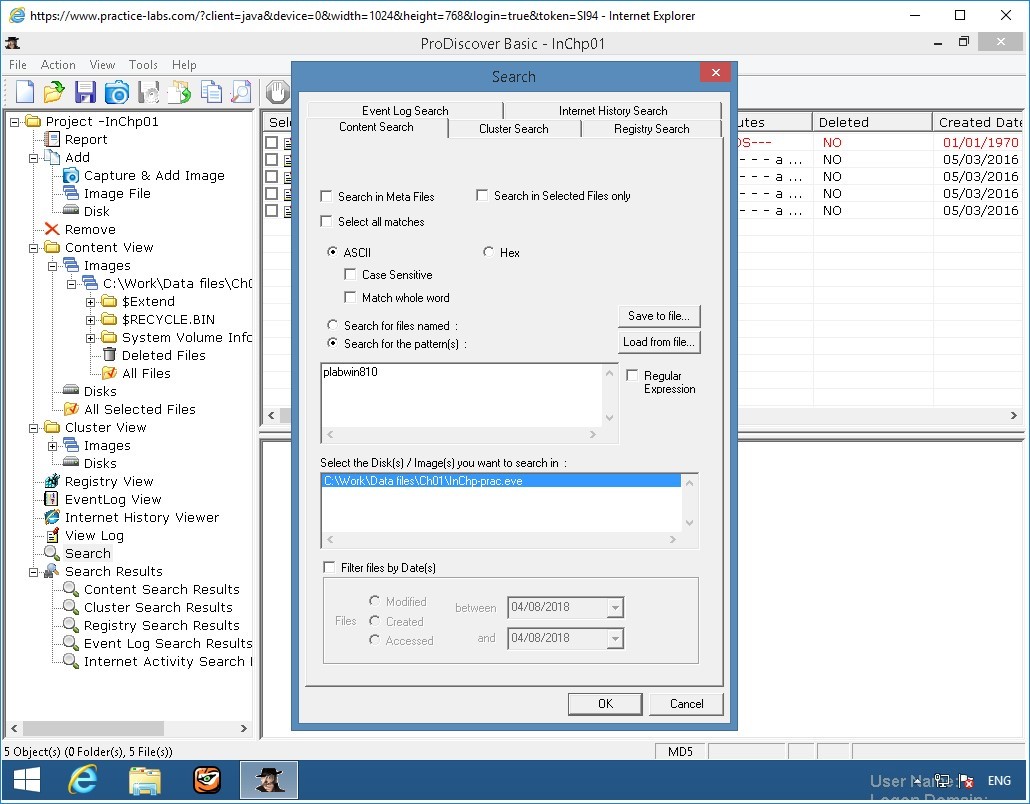Switch to Event Log Search tab
This screenshot has width=1030, height=804.
coord(405,110)
